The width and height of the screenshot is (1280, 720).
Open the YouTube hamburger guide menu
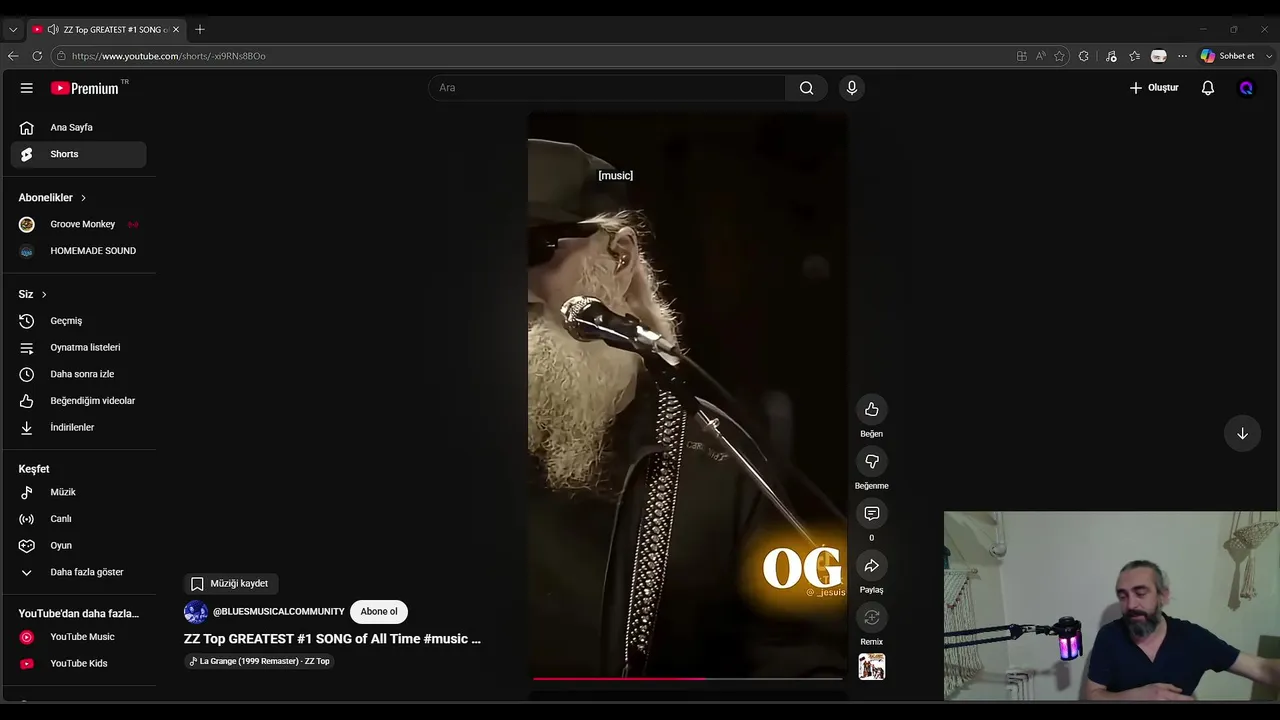pyautogui.click(x=27, y=88)
